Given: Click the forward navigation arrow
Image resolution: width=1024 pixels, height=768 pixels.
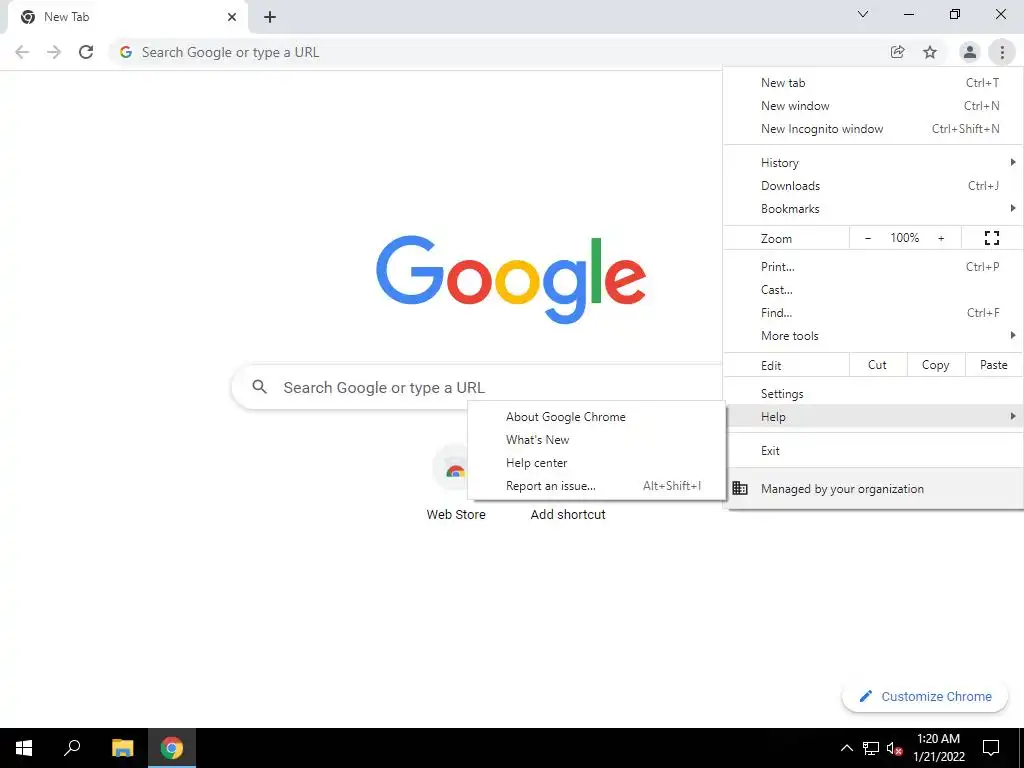Looking at the screenshot, I should pos(54,52).
